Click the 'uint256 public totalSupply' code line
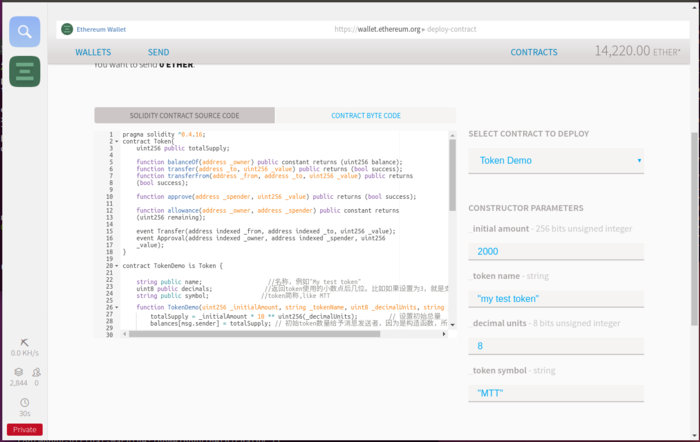 coord(183,148)
